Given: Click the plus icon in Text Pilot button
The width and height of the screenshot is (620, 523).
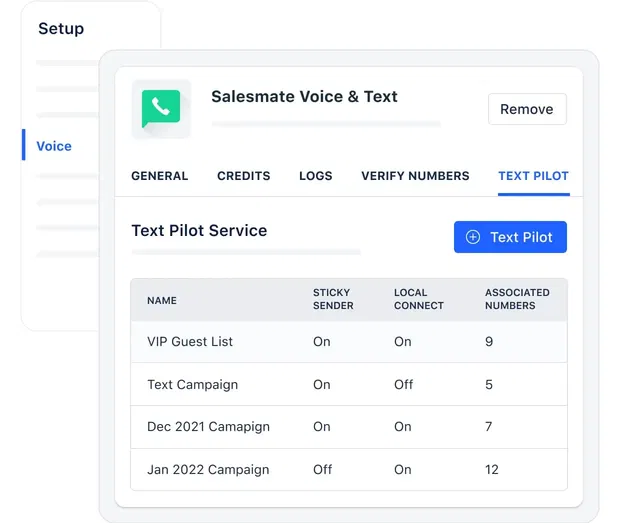Looking at the screenshot, I should coord(473,237).
